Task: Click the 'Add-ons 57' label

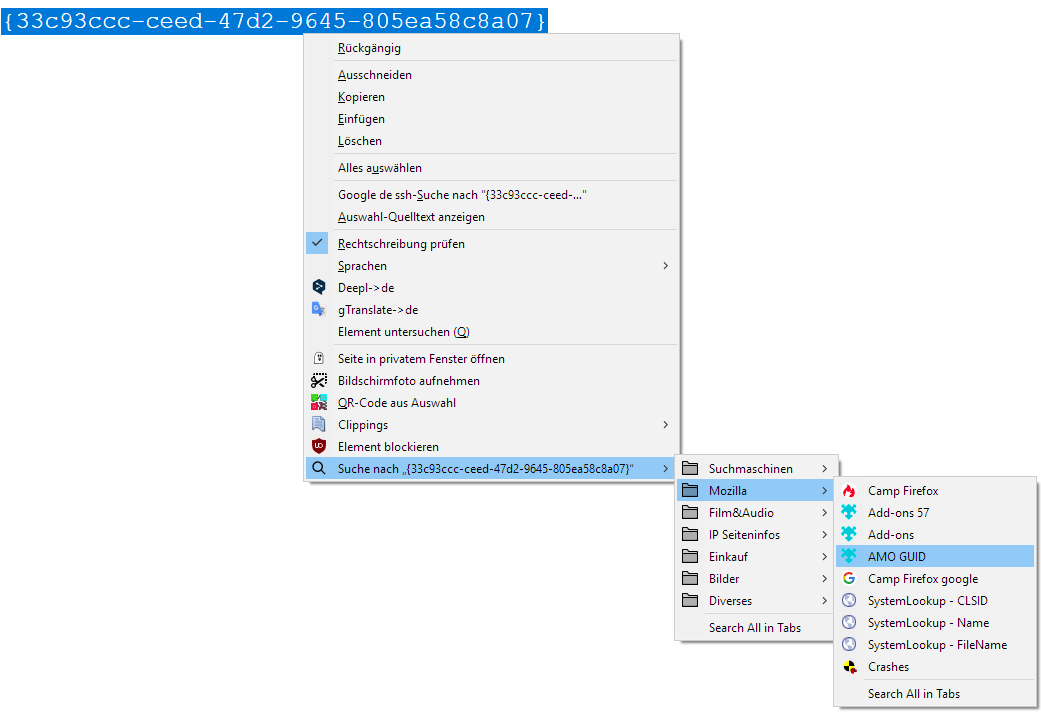Action: pyautogui.click(x=898, y=513)
